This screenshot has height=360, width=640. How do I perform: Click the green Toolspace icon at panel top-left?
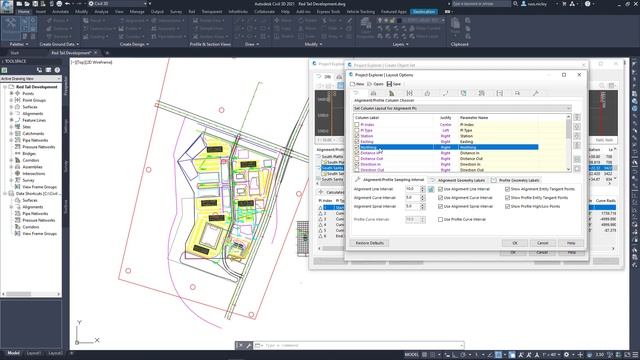coord(4,70)
